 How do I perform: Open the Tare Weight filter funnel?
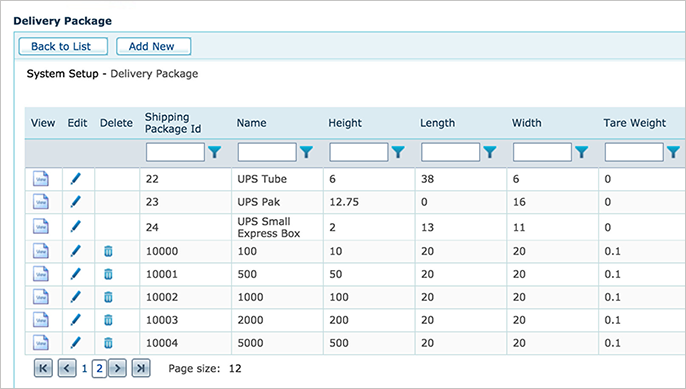point(673,152)
